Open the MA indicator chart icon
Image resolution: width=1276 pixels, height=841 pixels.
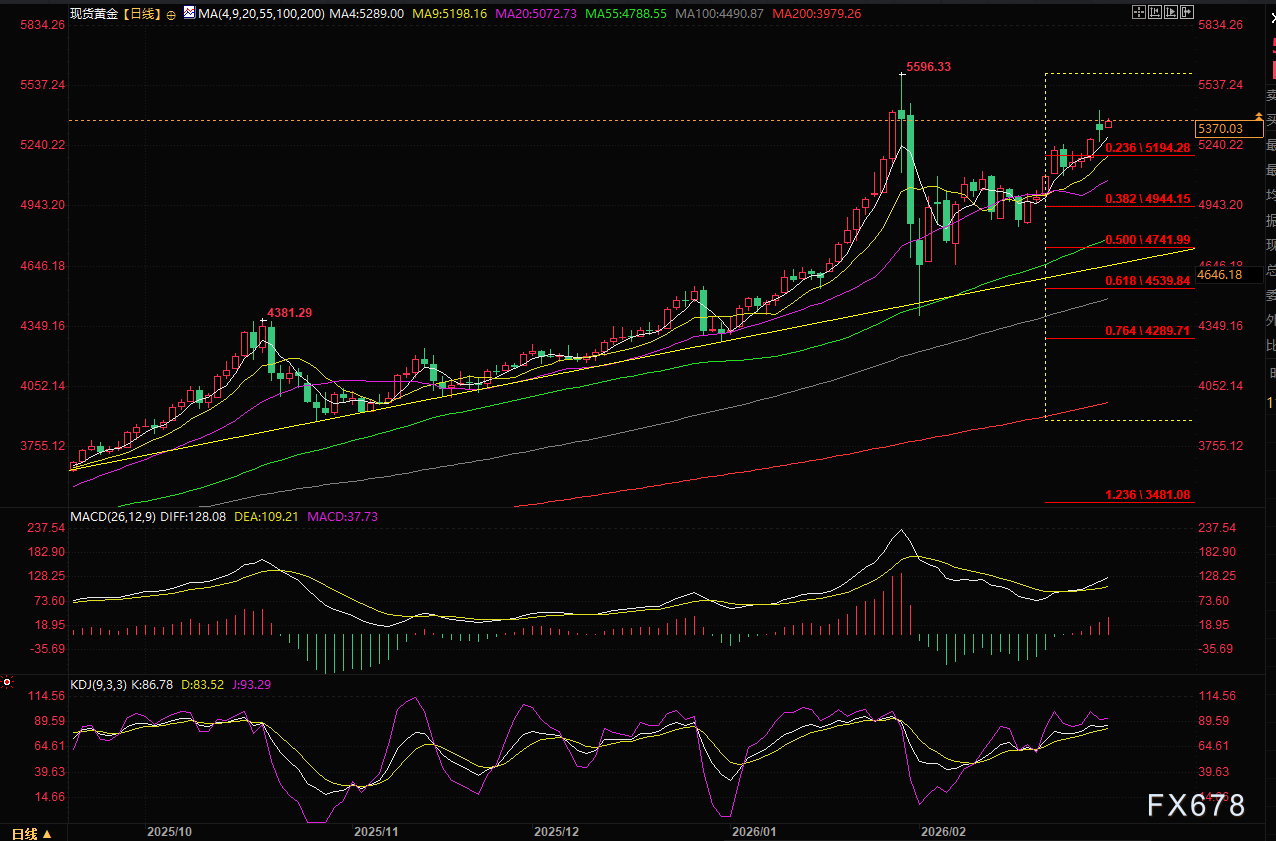pyautogui.click(x=190, y=15)
